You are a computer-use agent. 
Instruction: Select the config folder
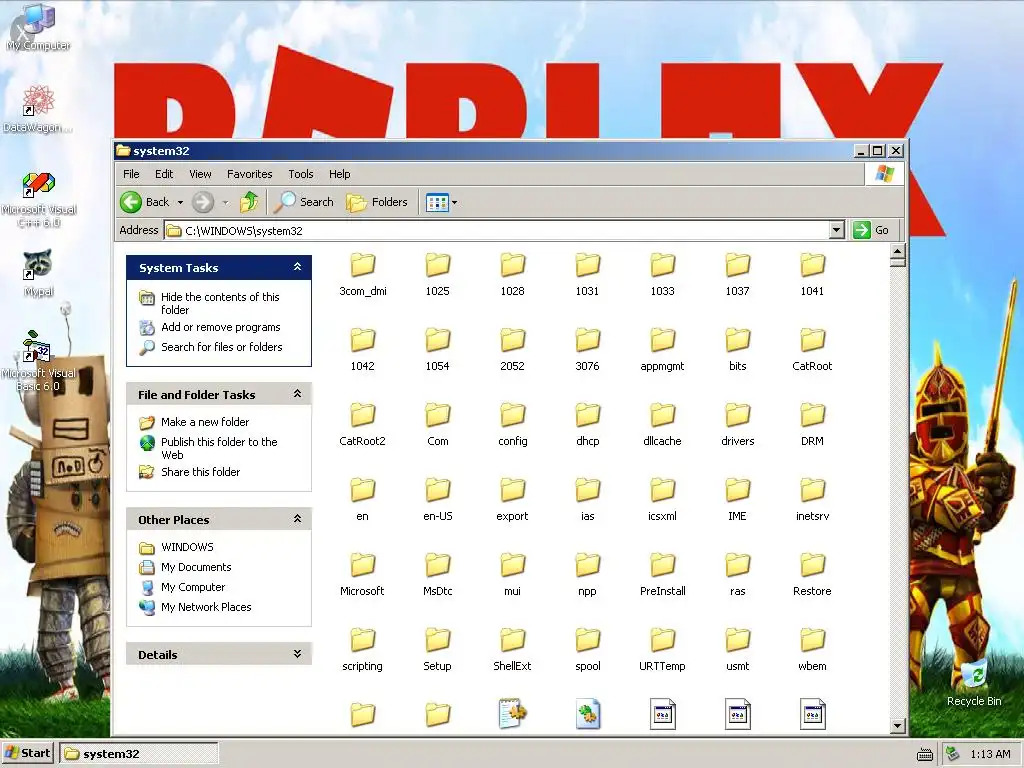(x=513, y=425)
